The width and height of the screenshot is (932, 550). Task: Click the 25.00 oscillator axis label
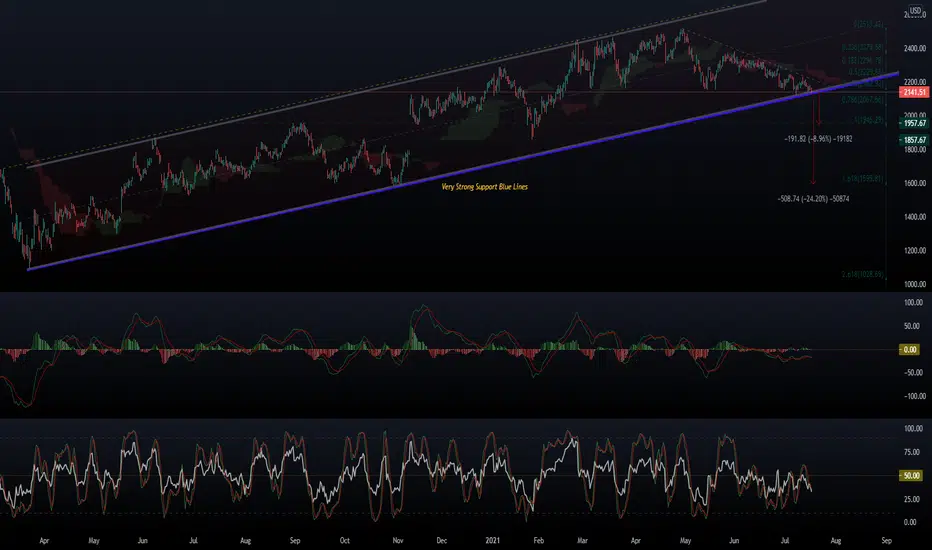tap(911, 499)
